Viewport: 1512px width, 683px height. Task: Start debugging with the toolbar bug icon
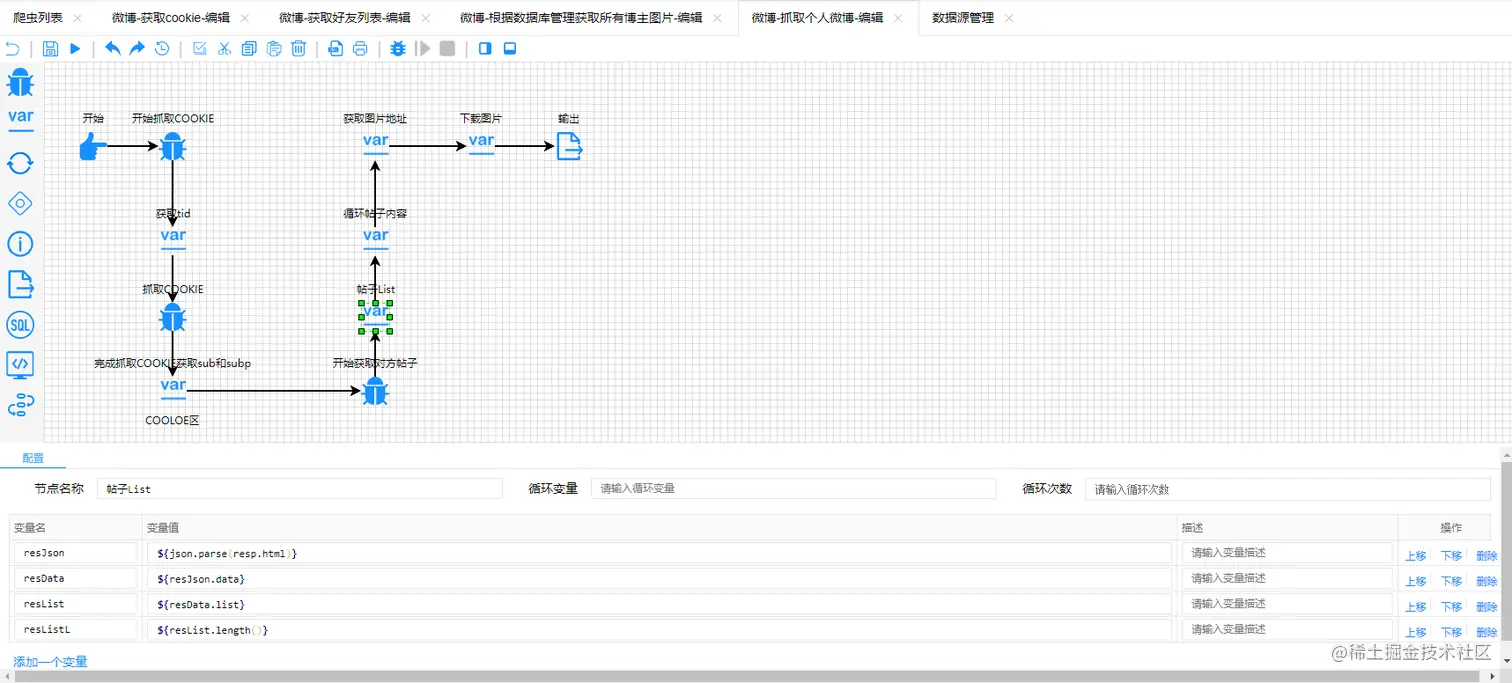tap(398, 48)
